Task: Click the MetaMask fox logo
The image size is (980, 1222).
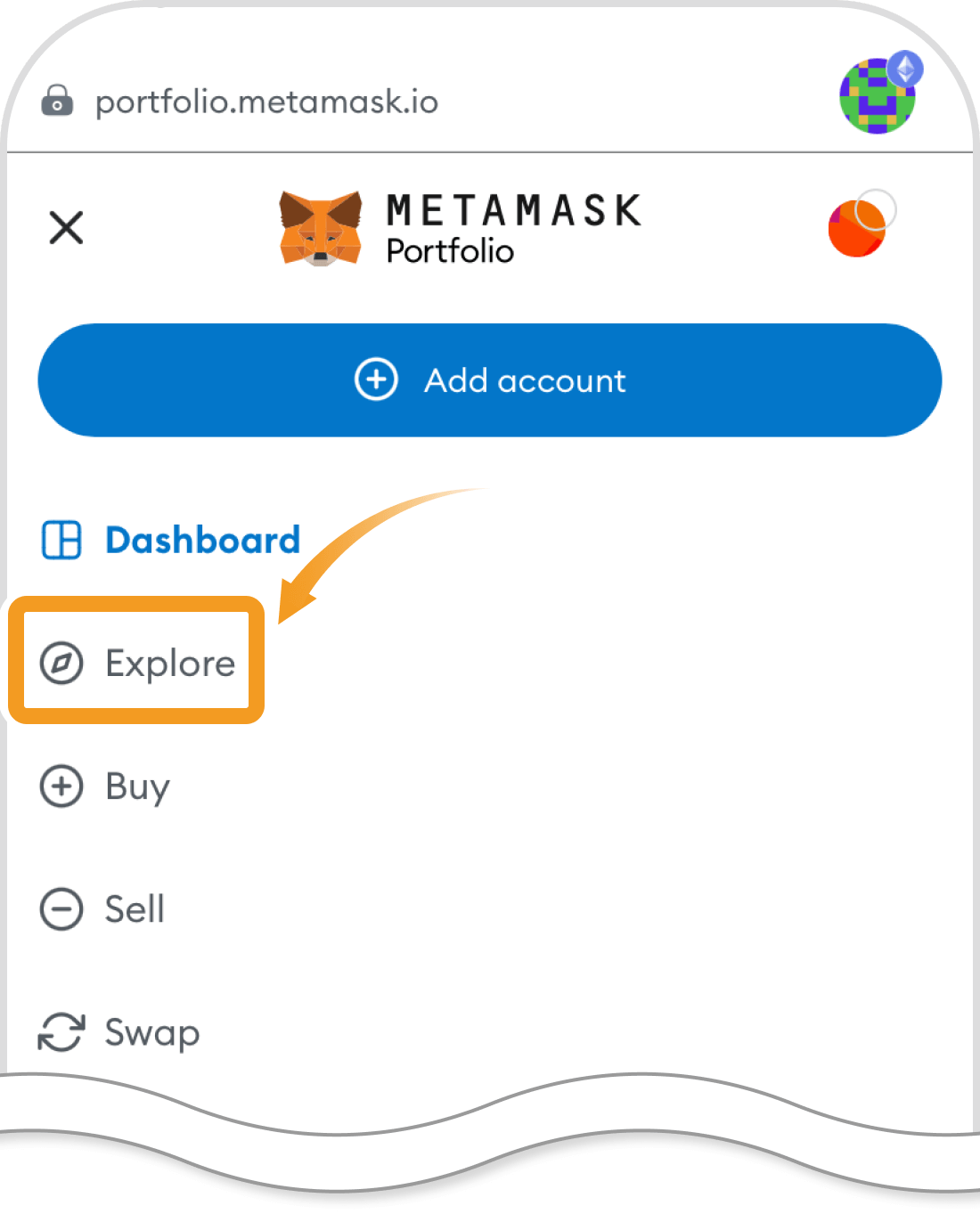Action: pos(321,228)
